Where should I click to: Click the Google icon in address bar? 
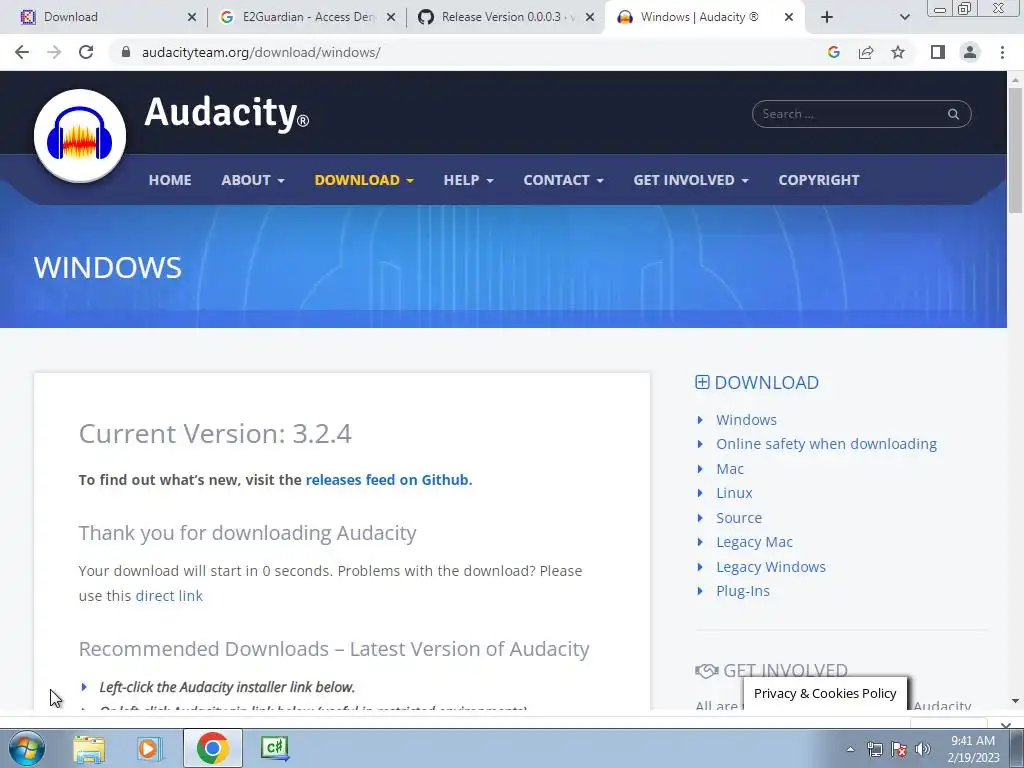click(834, 52)
